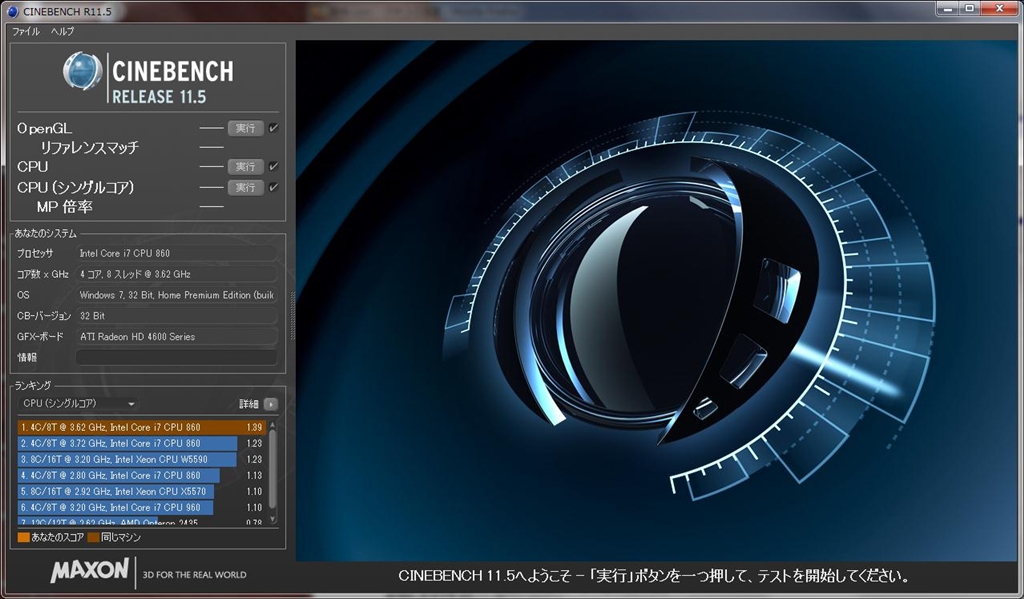1024x599 pixels.
Task: Run the CPU benchmark with 実行 button
Action: click(245, 166)
